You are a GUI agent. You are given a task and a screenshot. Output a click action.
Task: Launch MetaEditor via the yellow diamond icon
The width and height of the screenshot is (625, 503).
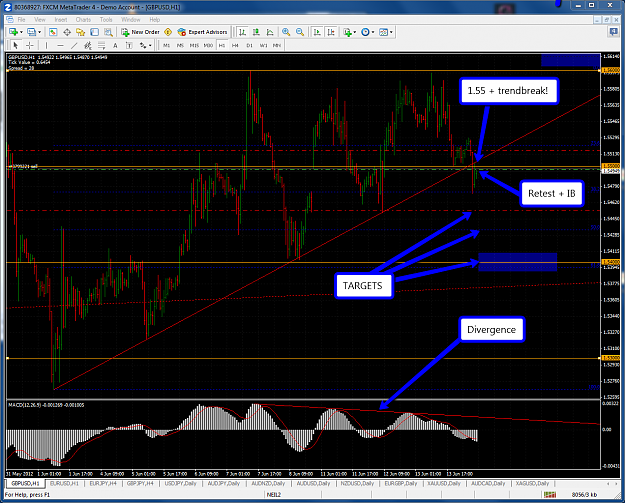(x=168, y=32)
